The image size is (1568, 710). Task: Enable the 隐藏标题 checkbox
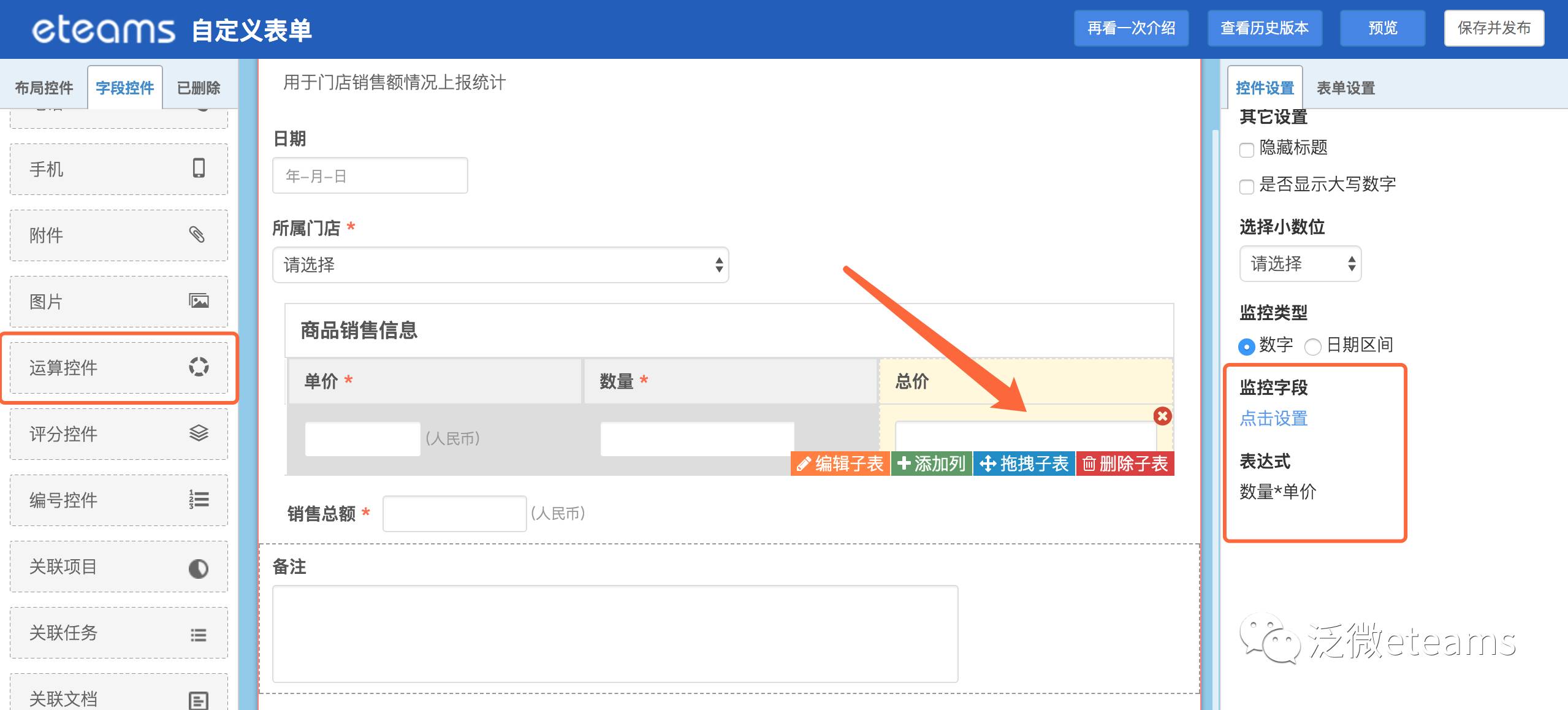(1246, 150)
